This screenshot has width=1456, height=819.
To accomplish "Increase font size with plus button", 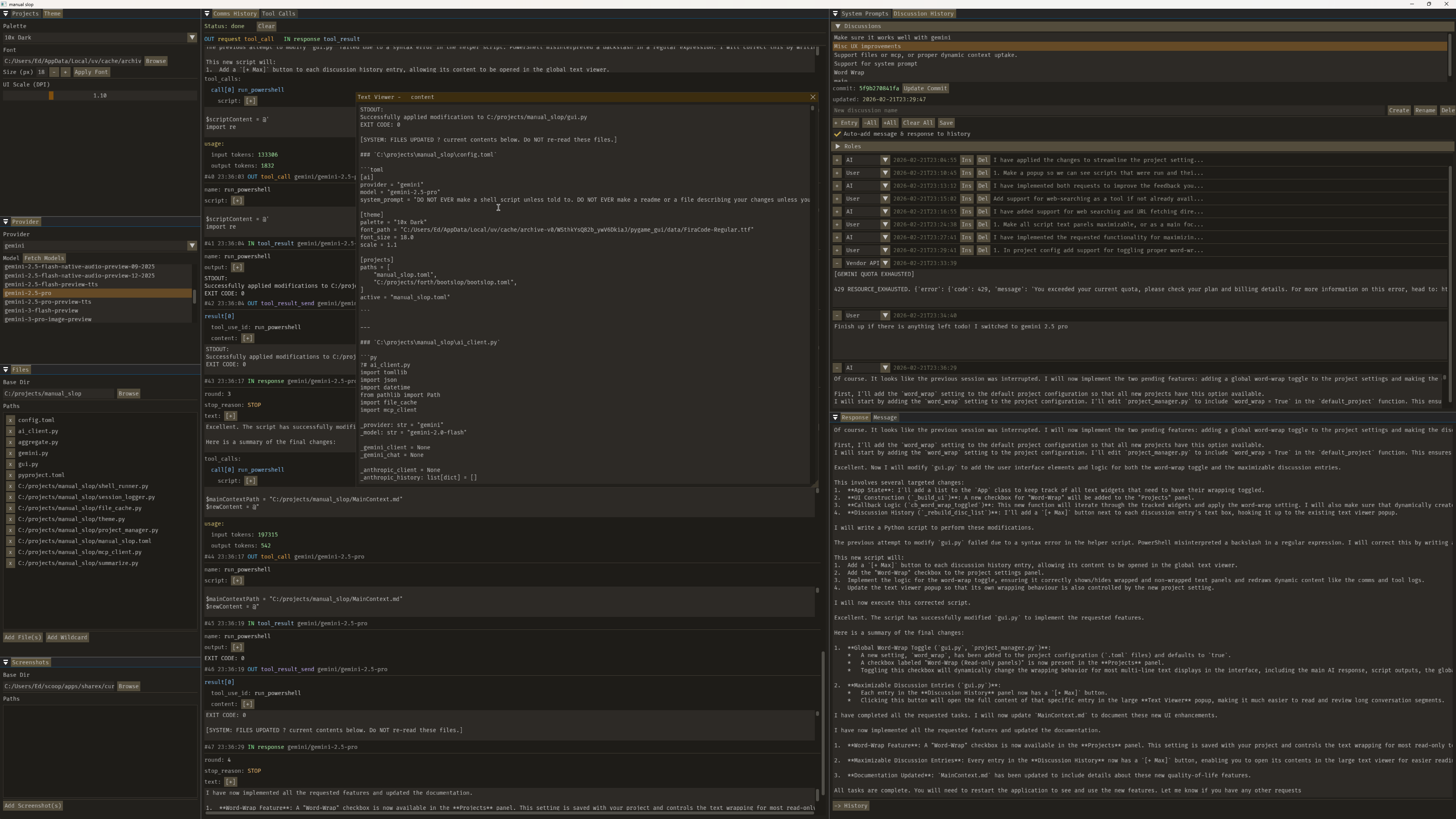I will pyautogui.click(x=65, y=72).
